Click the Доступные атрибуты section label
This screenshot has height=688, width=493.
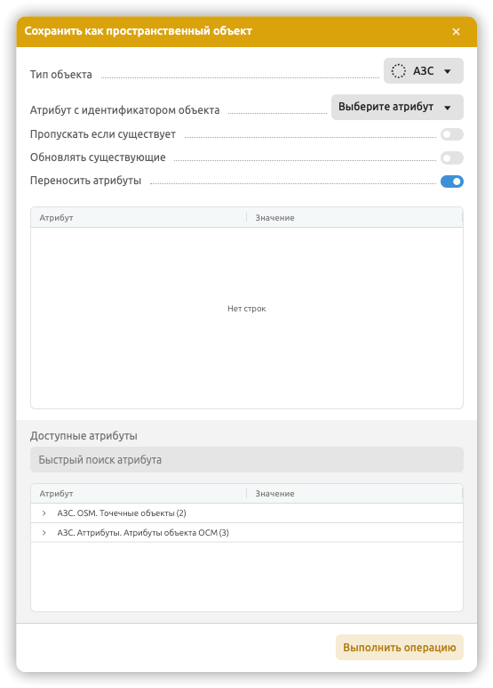(84, 436)
